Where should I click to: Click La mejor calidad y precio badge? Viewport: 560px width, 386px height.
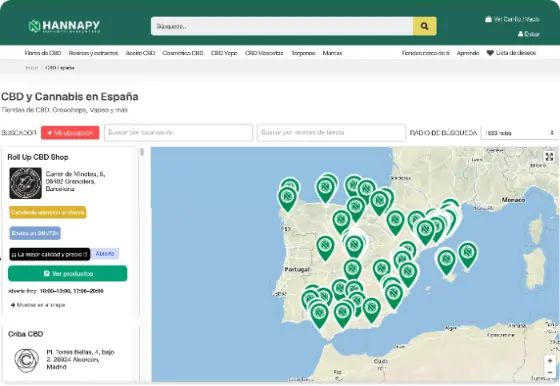coord(50,254)
